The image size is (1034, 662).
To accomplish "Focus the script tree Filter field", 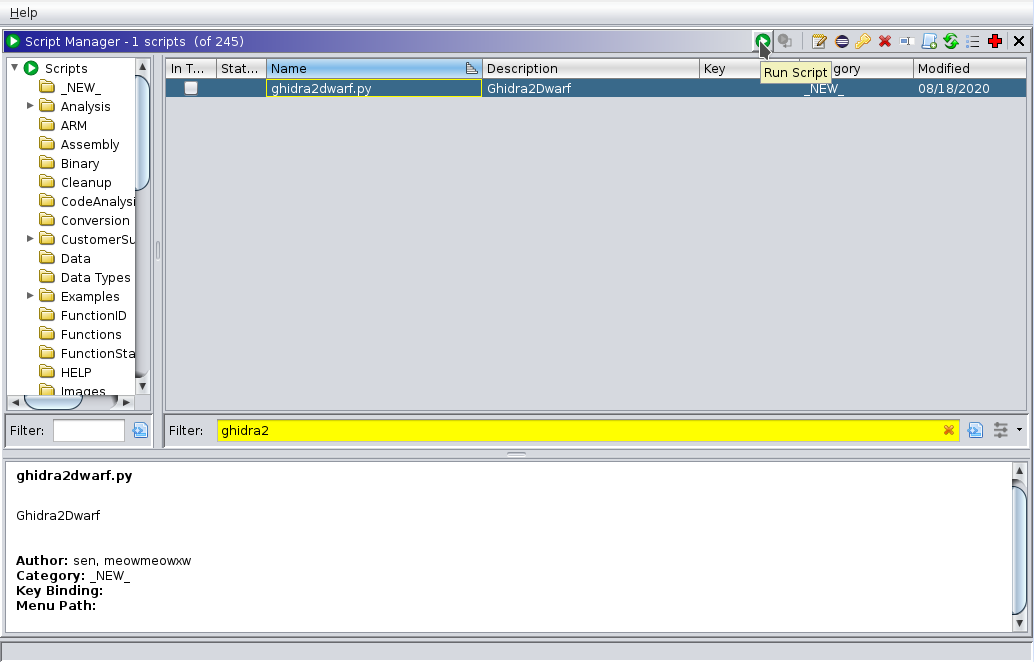I will click(88, 431).
